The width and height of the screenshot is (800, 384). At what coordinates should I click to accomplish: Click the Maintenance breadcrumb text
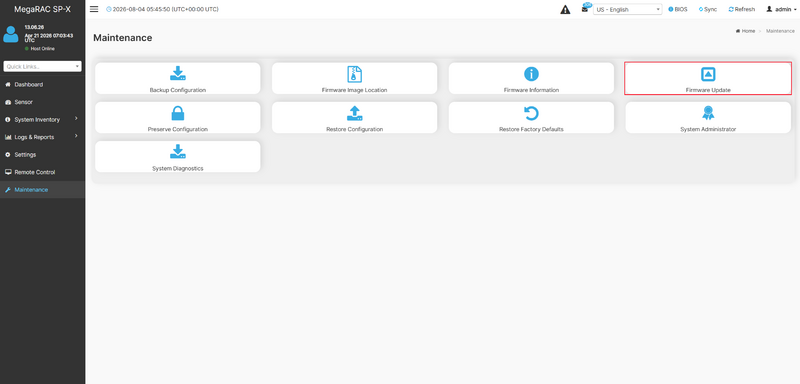[x=780, y=31]
